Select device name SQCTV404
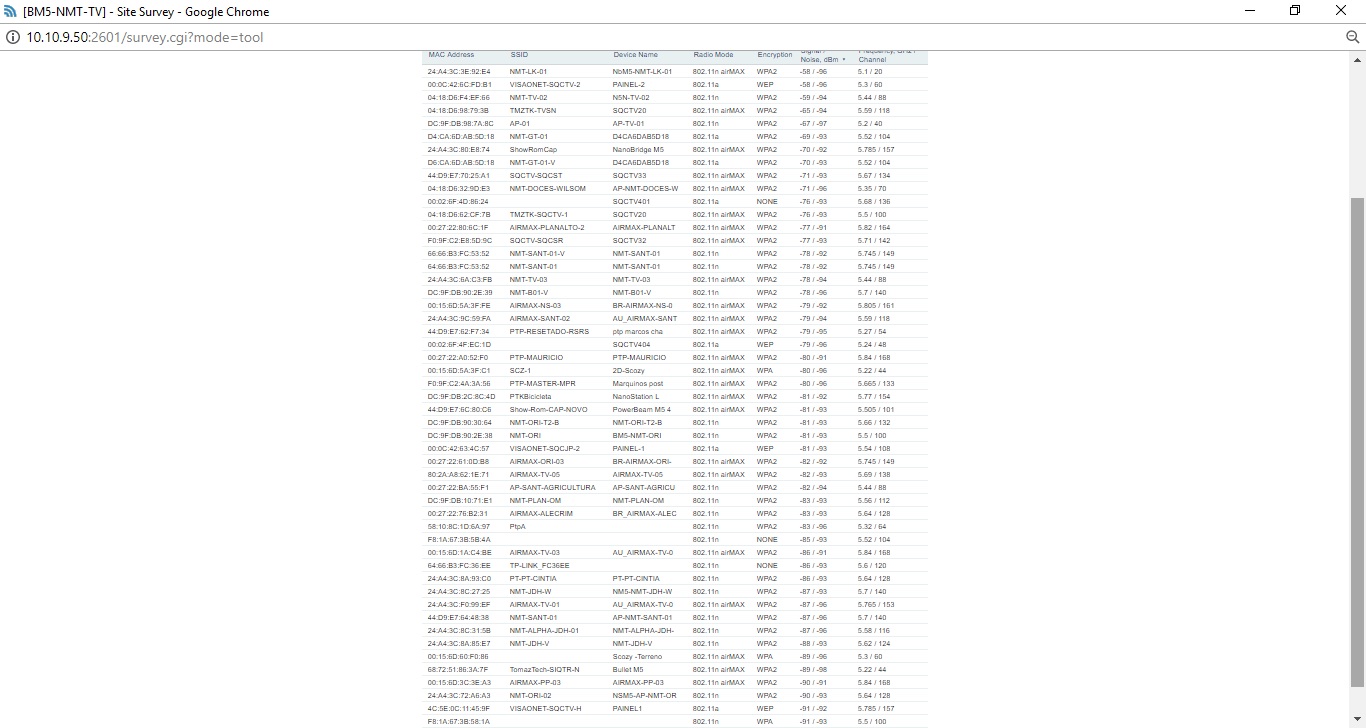 click(x=631, y=345)
